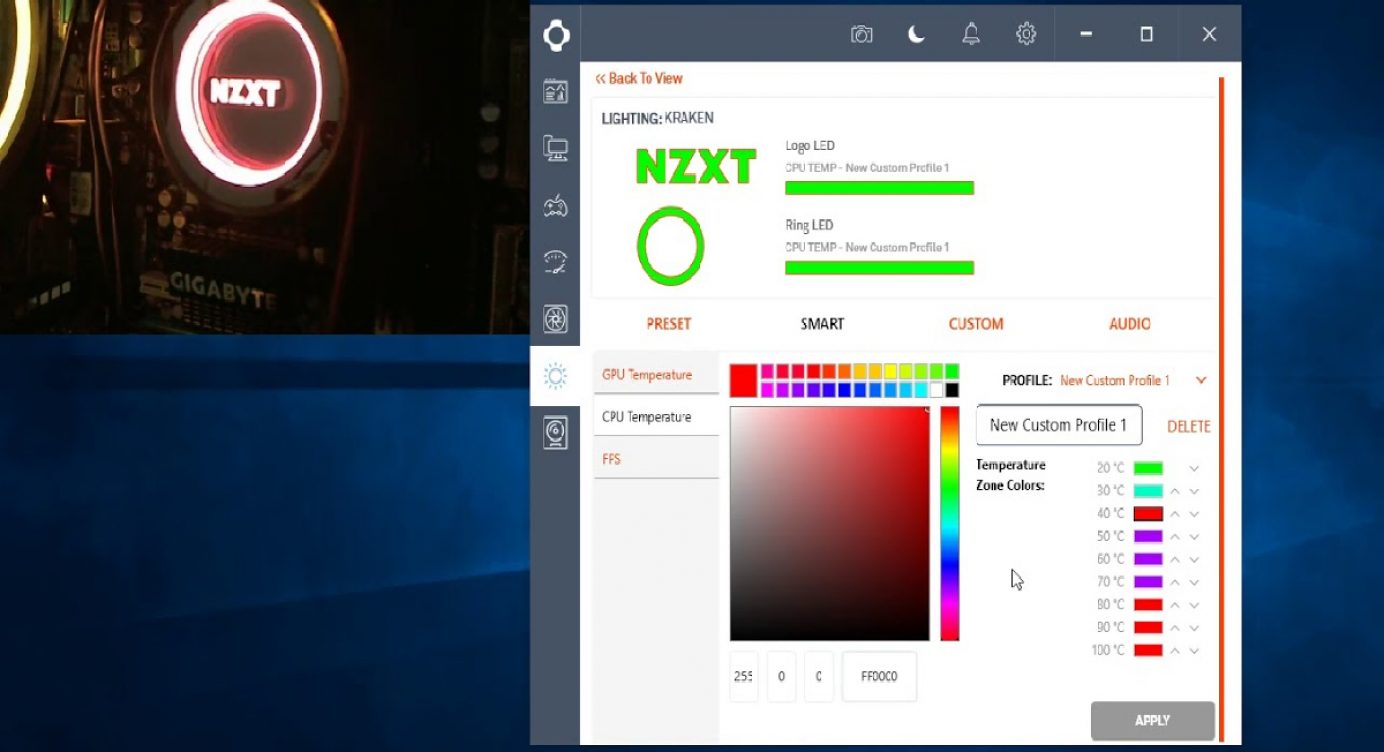Select the 40 °C red zone color
The width and height of the screenshot is (1384, 752).
coord(1148,514)
